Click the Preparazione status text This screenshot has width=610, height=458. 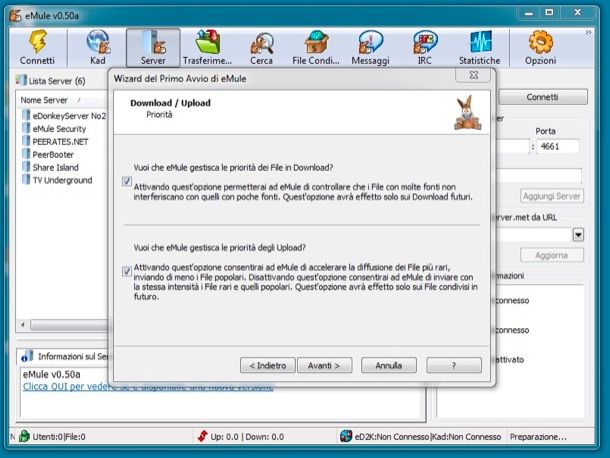point(538,437)
